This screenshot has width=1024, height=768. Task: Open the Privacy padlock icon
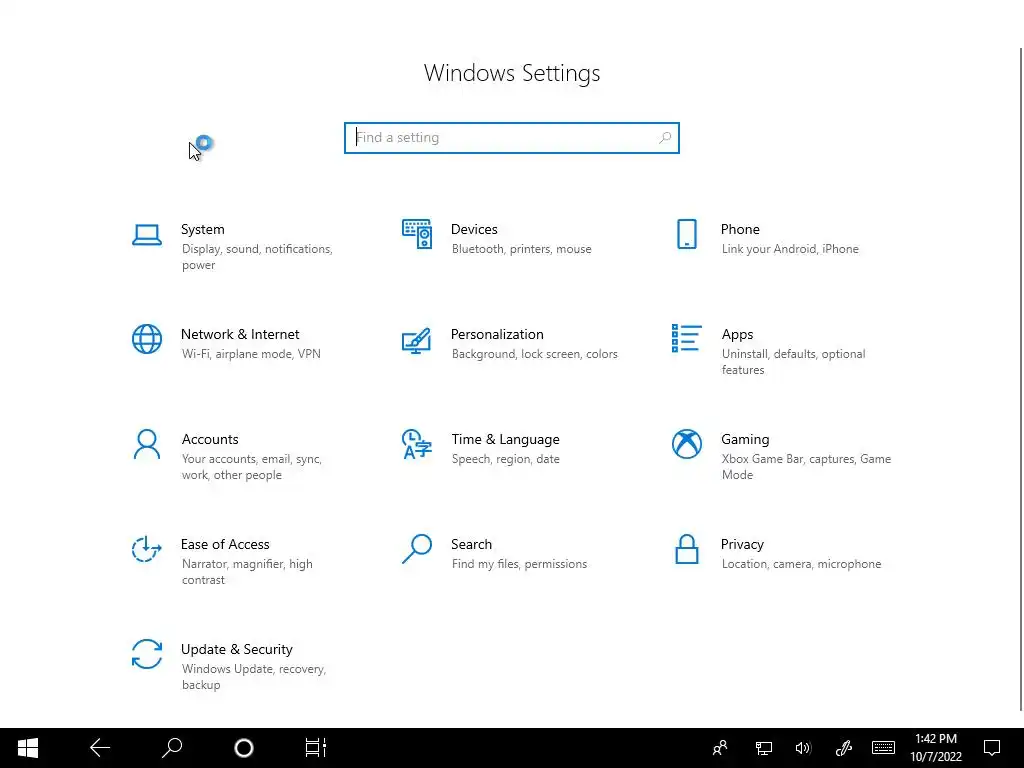click(x=686, y=549)
